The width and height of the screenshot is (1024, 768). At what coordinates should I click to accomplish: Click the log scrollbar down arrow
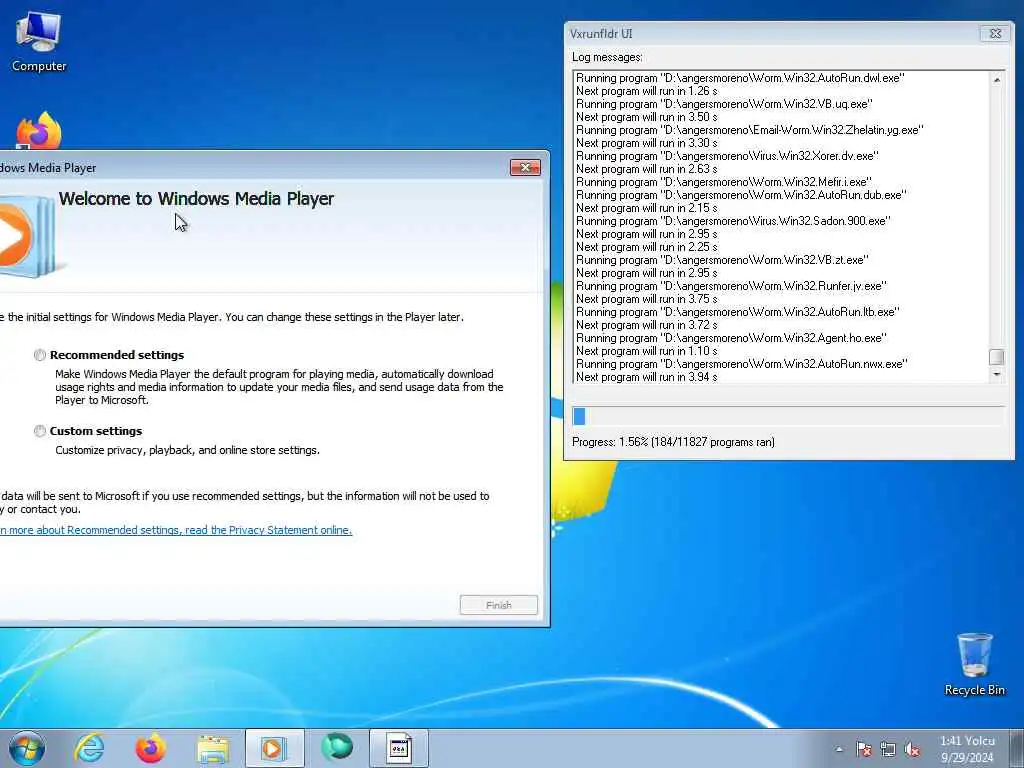pyautogui.click(x=997, y=374)
